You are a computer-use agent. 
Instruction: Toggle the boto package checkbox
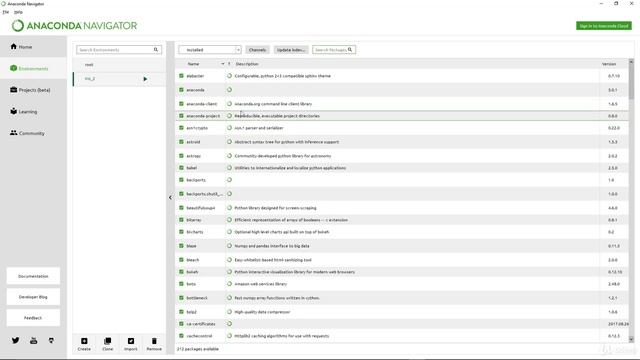click(181, 284)
